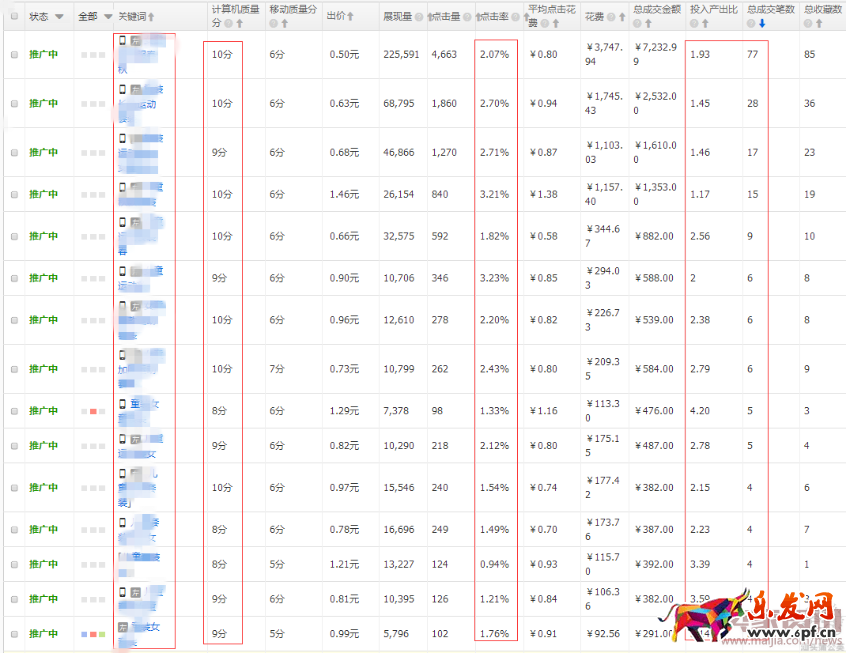Click the blue descending sort arrow on 总成交笔数
The width and height of the screenshot is (846, 653).
762,22
